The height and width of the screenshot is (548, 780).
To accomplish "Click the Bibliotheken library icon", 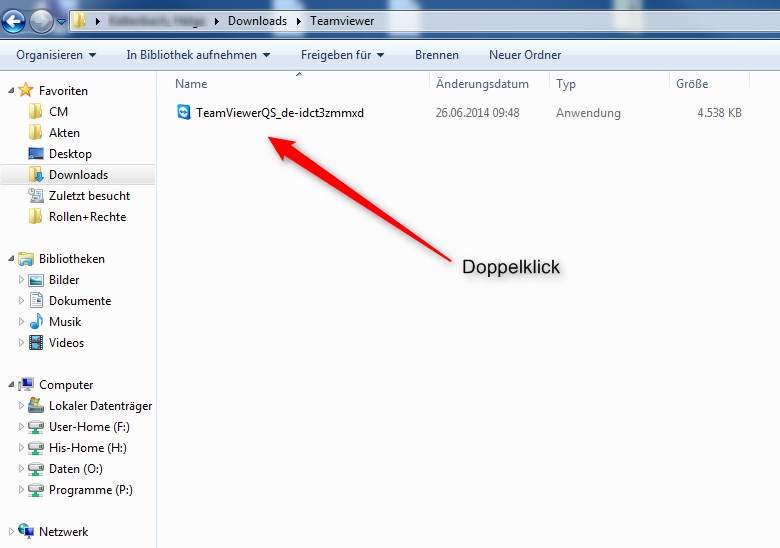I will click(x=26, y=259).
